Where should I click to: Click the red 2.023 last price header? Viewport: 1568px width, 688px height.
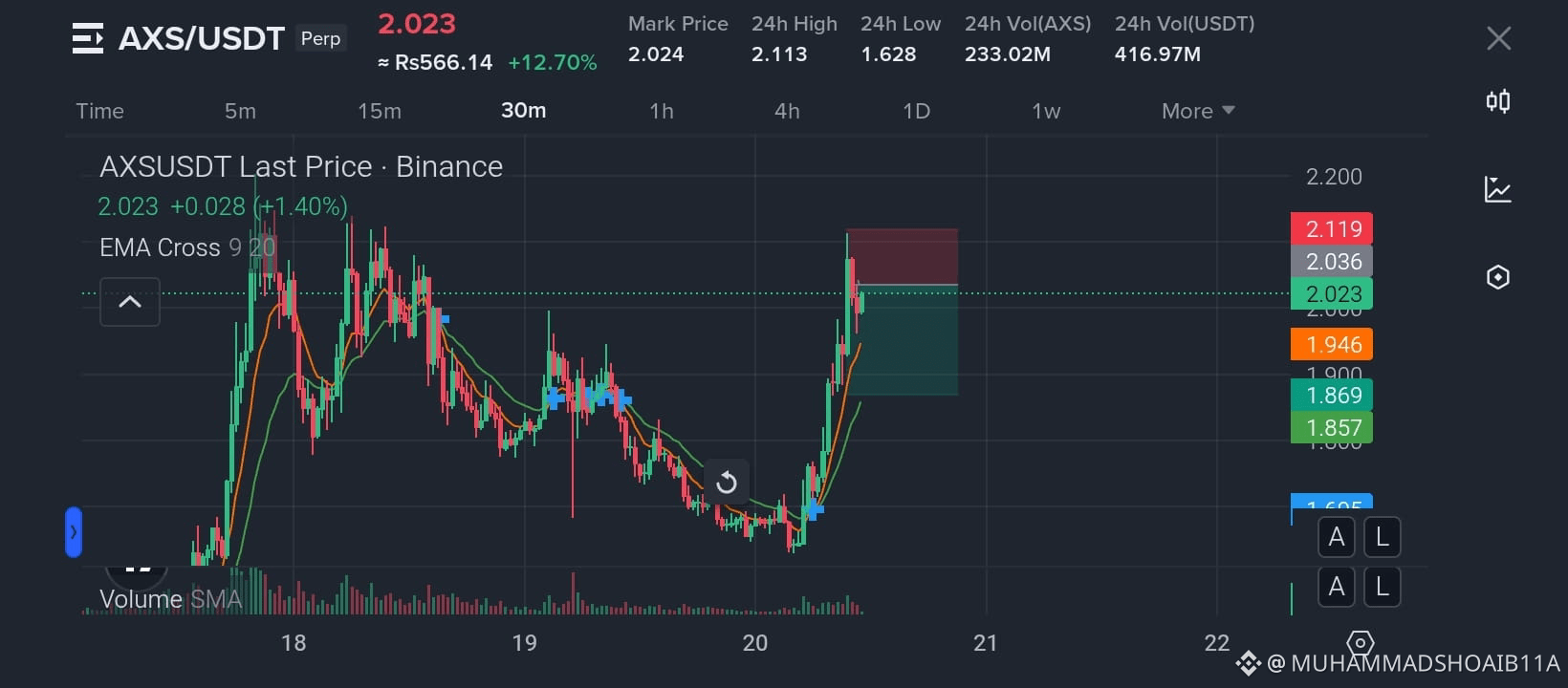[417, 24]
